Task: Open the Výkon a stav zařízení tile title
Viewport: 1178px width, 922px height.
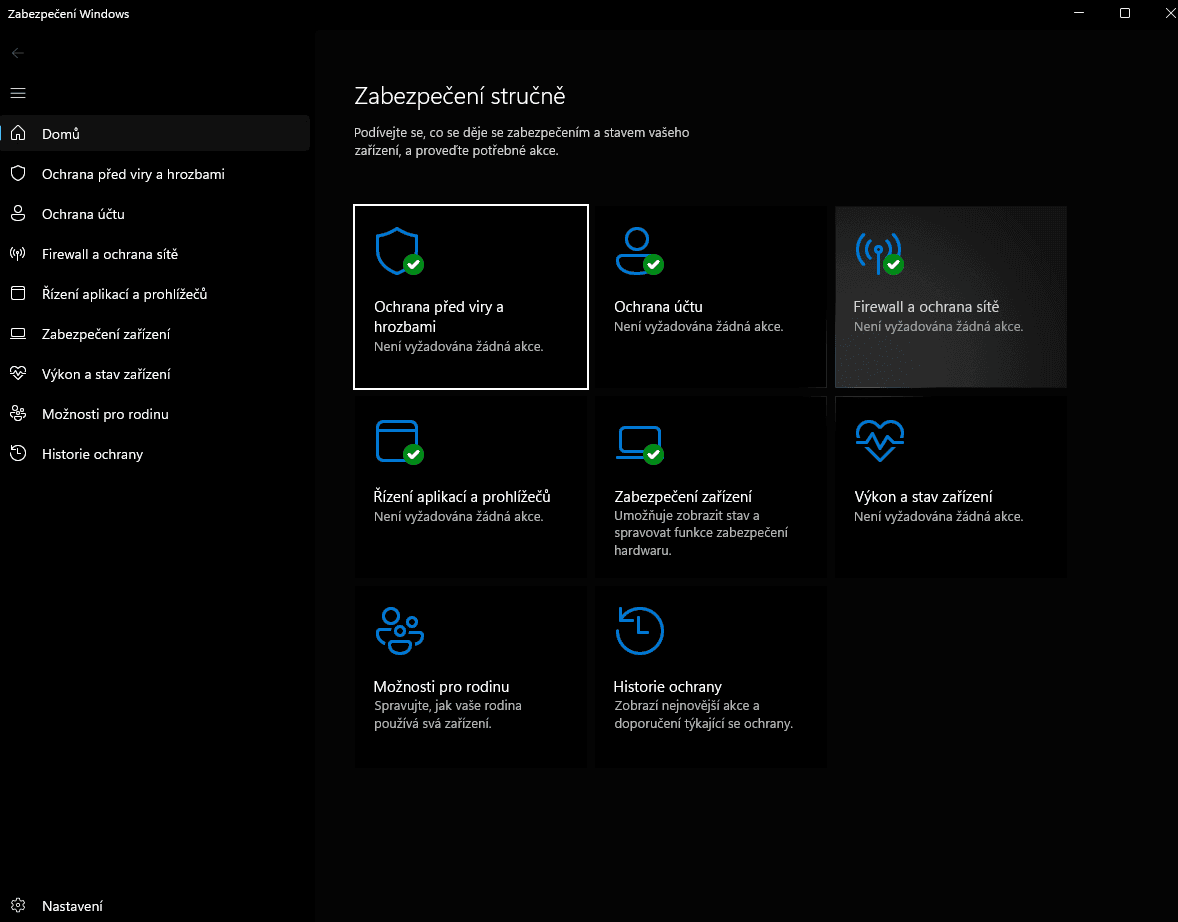Action: 923,497
